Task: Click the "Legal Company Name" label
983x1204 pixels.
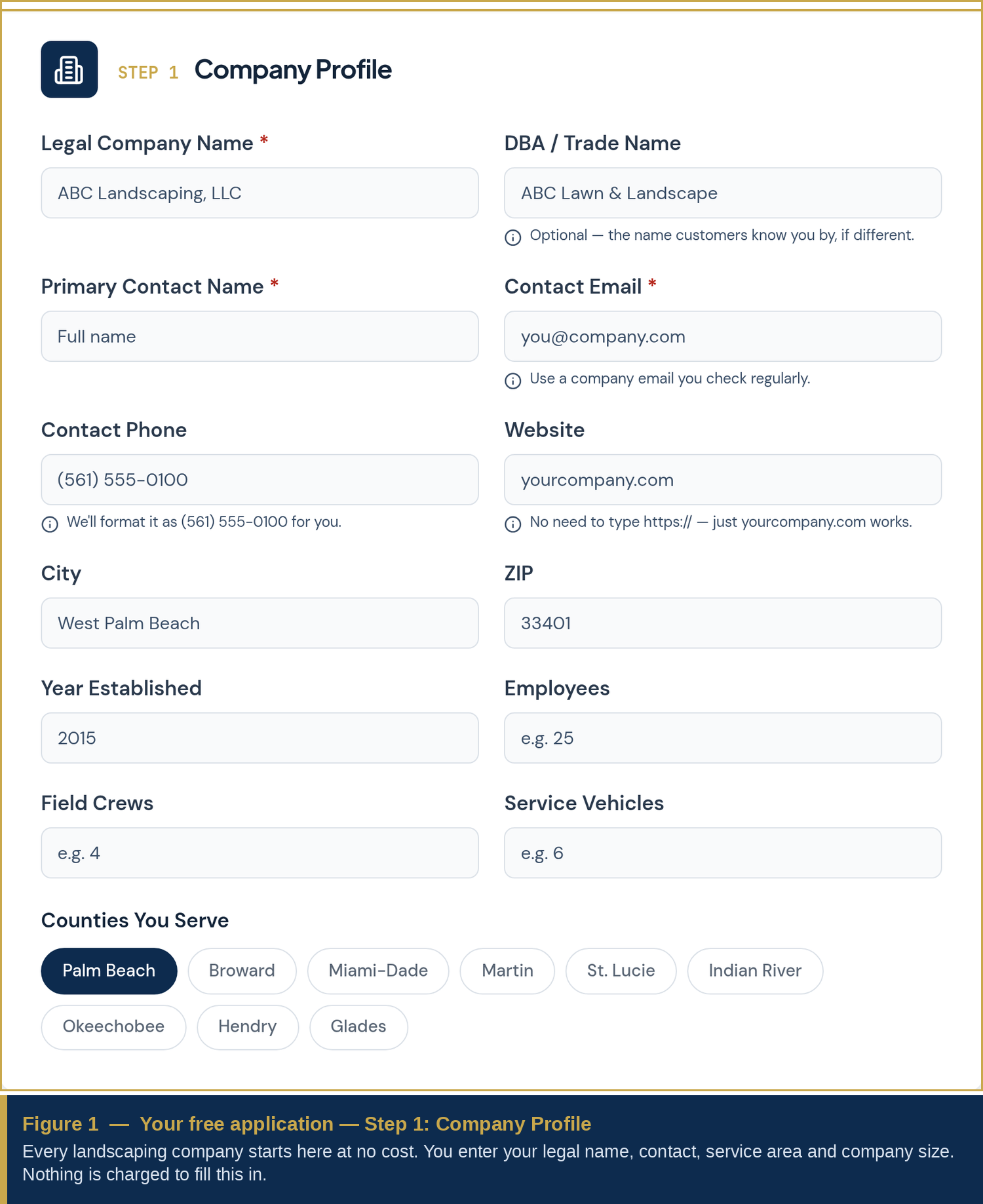Action: [147, 144]
